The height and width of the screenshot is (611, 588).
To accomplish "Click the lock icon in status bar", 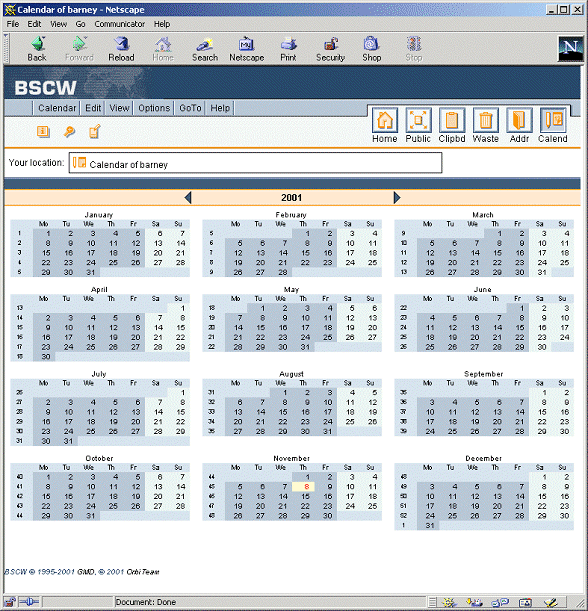I will click(x=10, y=602).
